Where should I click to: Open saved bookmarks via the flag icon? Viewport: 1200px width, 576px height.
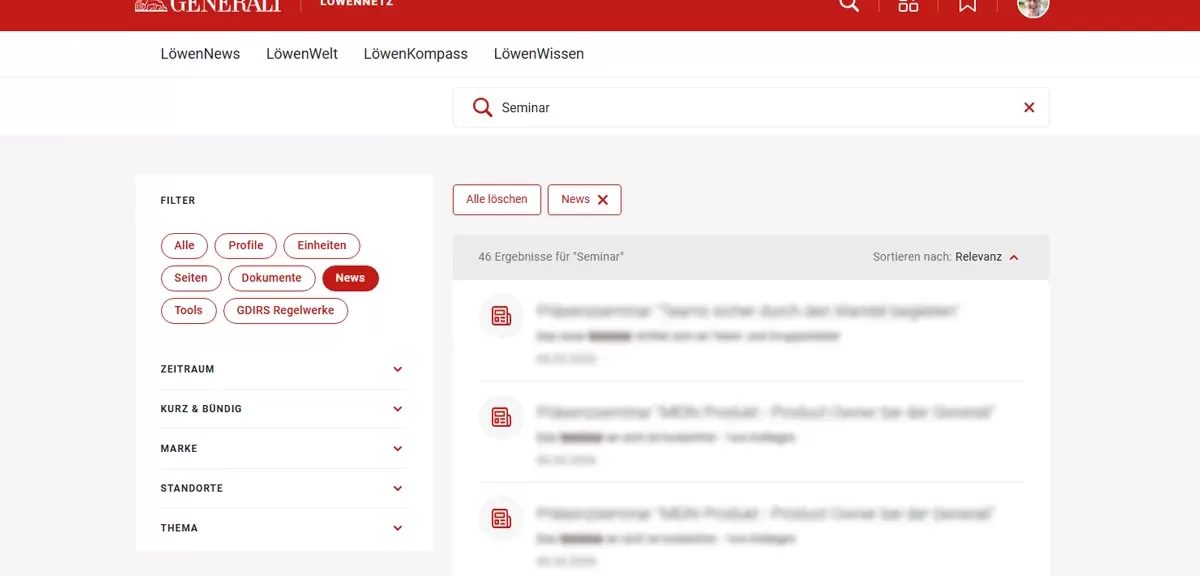[966, 5]
